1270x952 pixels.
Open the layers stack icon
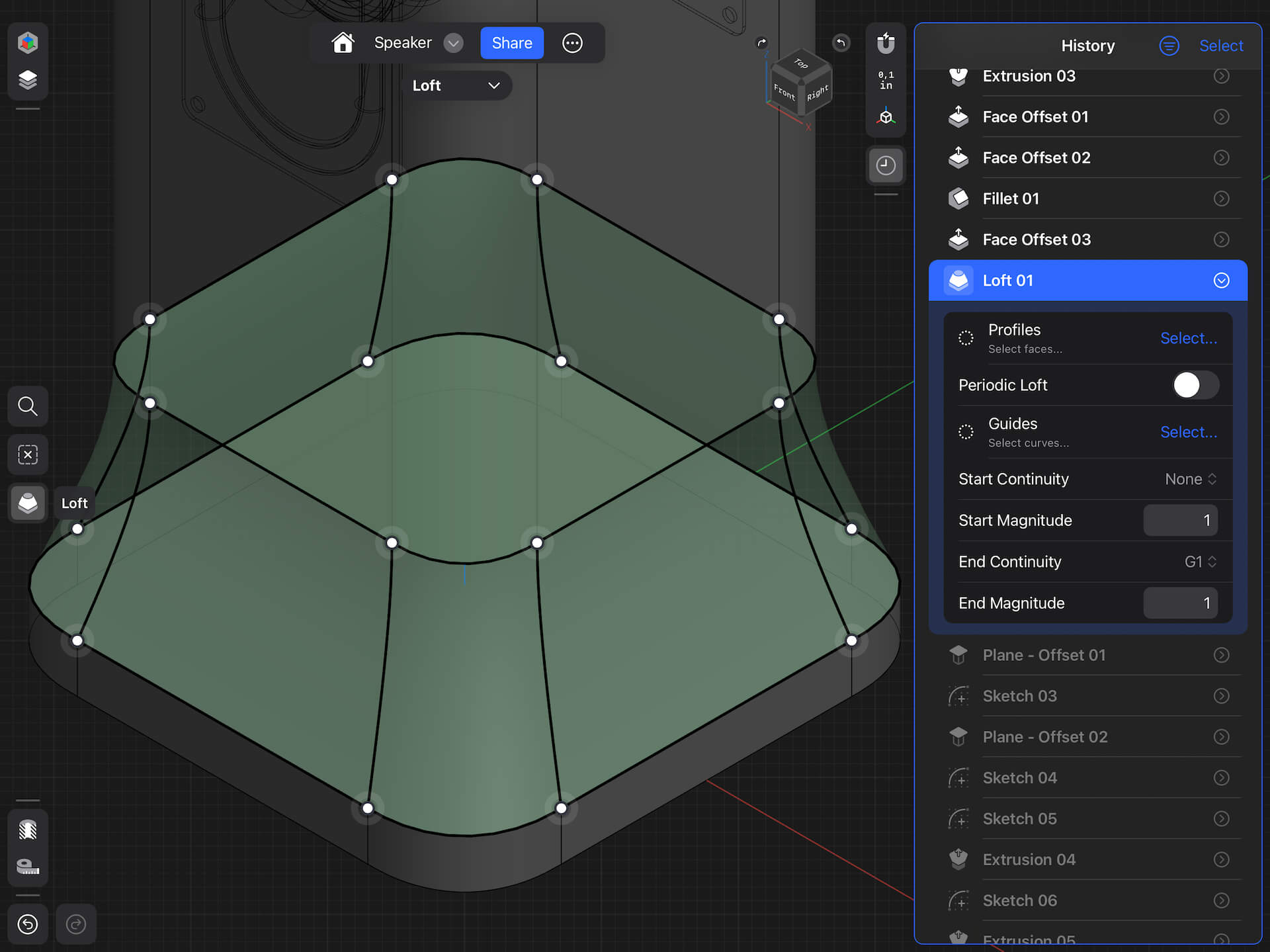point(28,80)
